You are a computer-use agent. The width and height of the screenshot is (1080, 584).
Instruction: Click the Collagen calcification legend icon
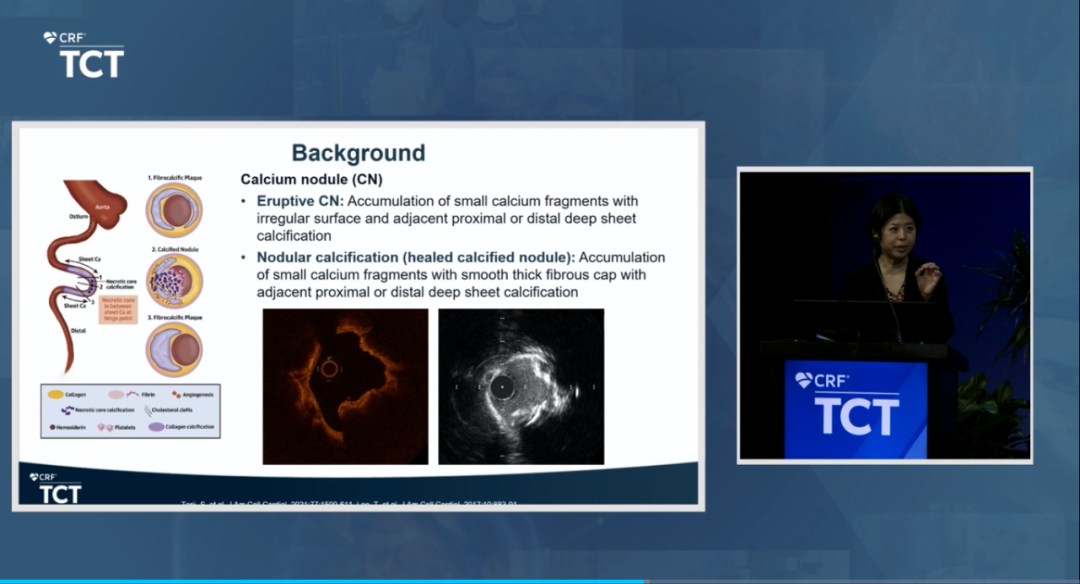click(x=157, y=427)
